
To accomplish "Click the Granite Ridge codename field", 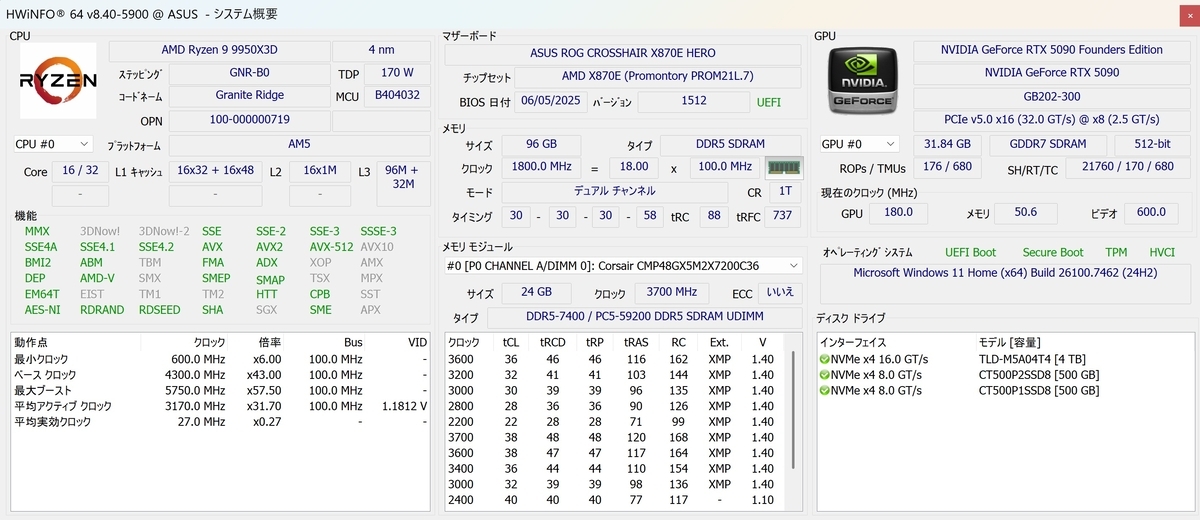I will (x=250, y=95).
